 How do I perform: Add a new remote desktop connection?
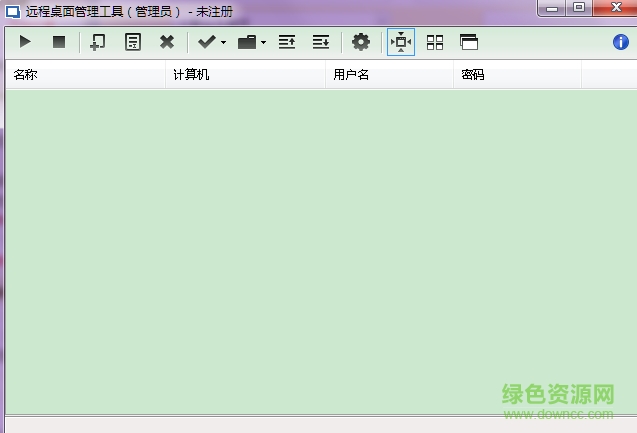(x=97, y=42)
